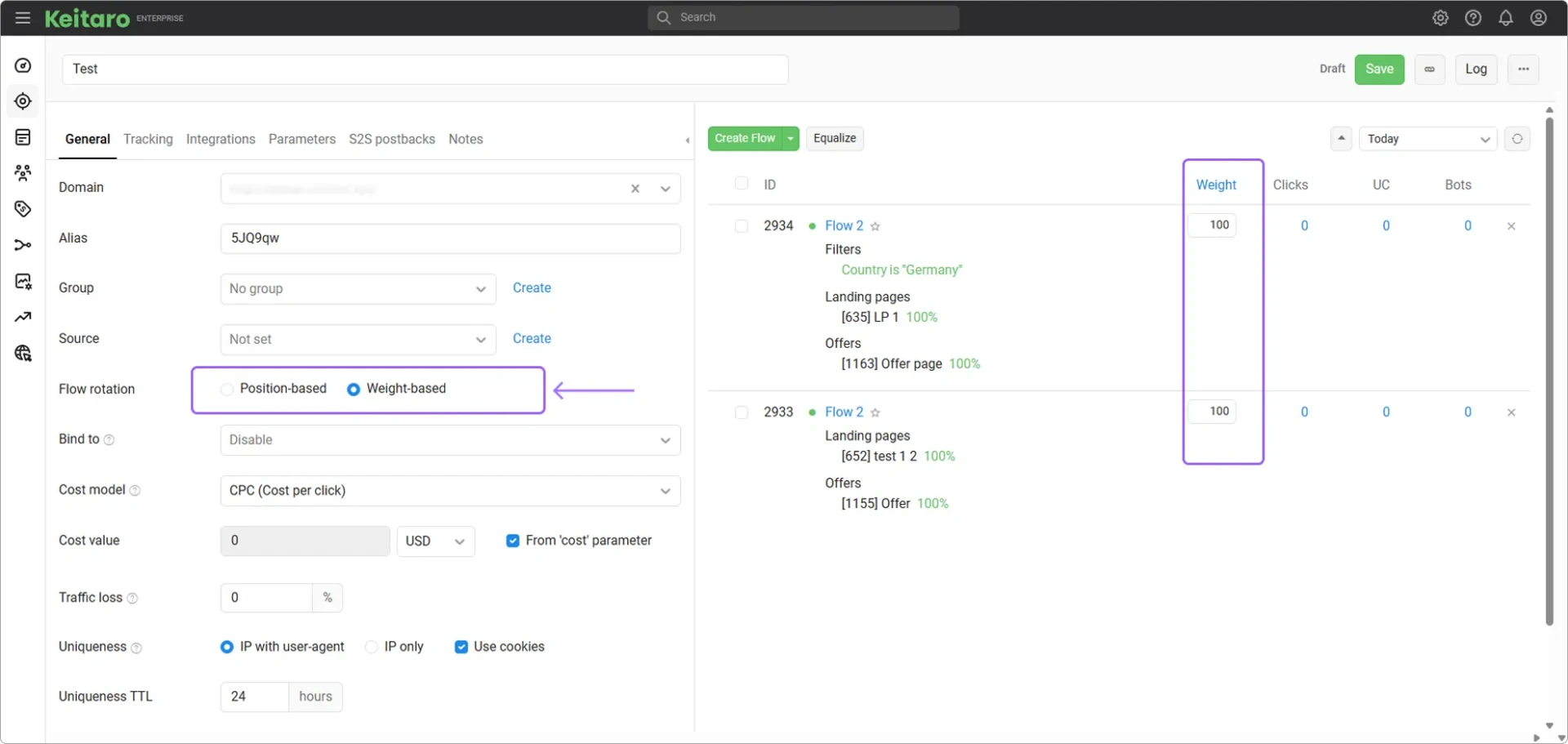Screen dimensions: 1568x744
Task: Click the trends arrow sidebar icon
Action: 23,317
